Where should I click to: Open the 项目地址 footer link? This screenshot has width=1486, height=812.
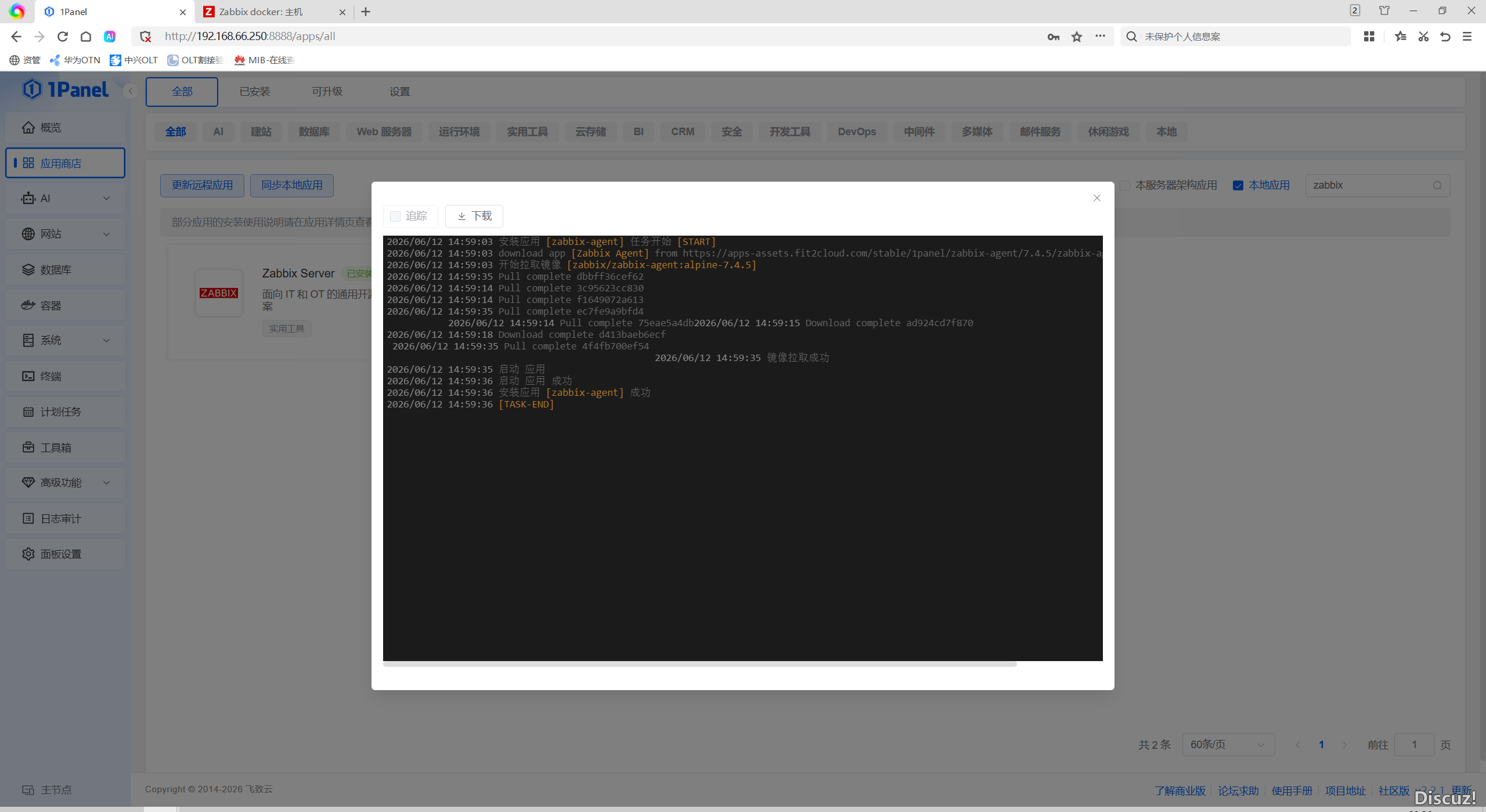(x=1345, y=791)
